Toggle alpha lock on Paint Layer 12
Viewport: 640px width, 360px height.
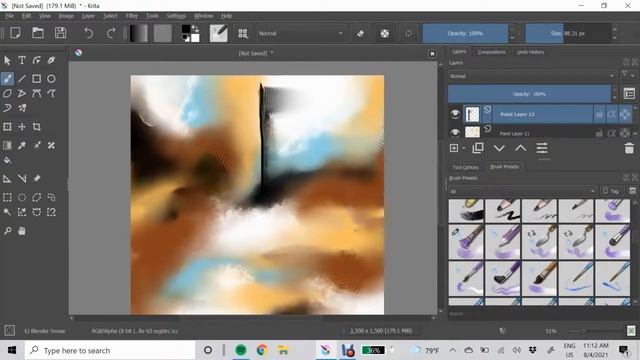[x=625, y=115]
